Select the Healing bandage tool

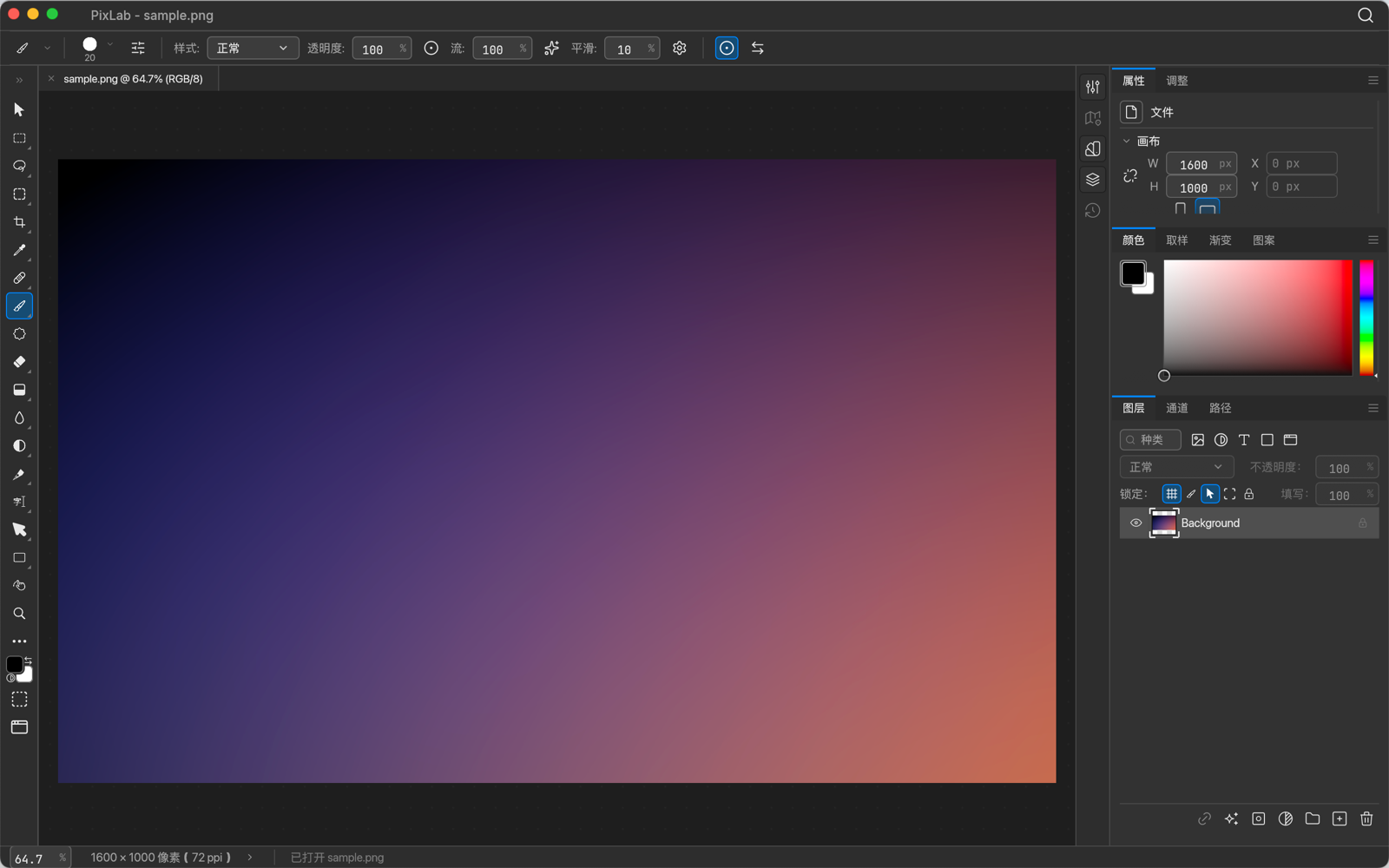[x=19, y=279]
